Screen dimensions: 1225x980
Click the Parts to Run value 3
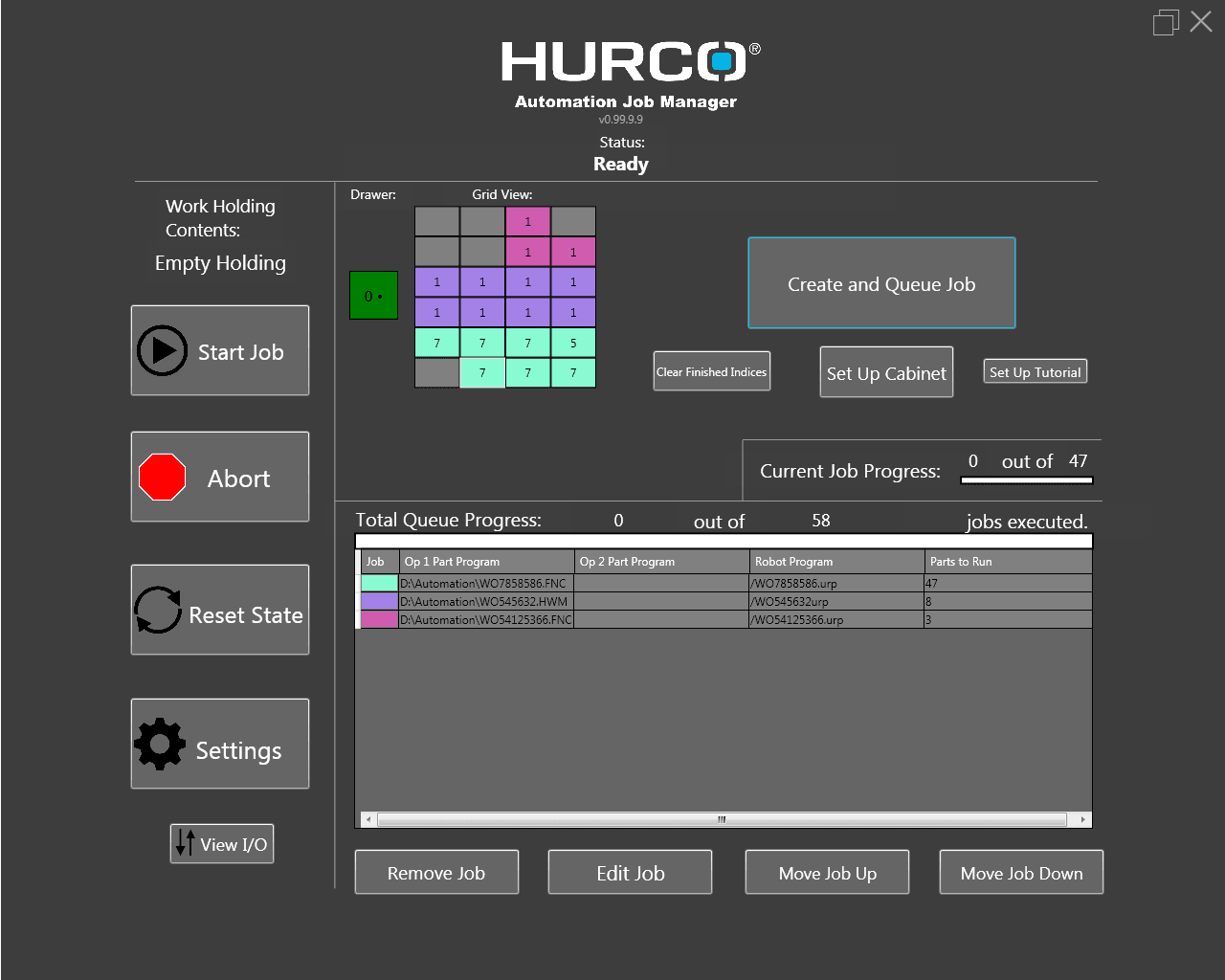(x=1008, y=619)
